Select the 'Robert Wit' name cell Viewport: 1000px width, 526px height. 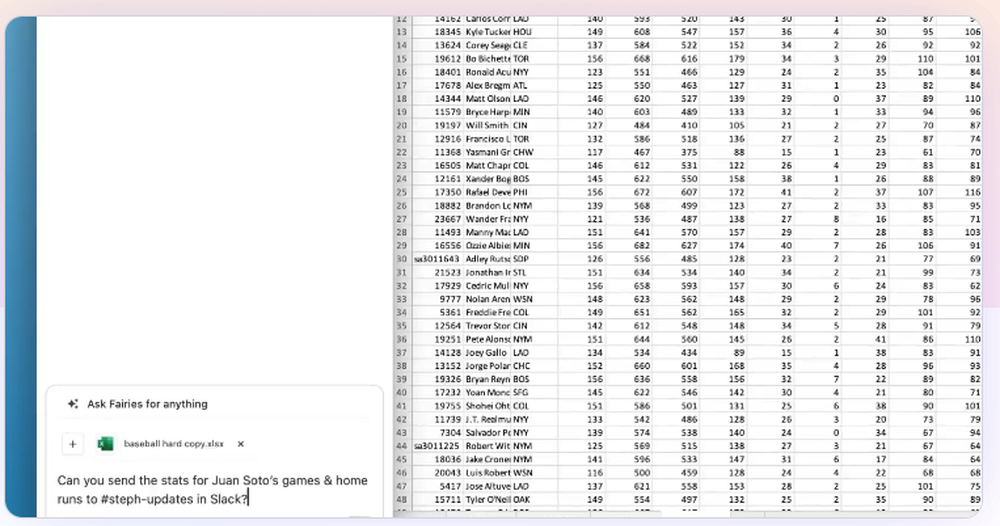pos(488,446)
